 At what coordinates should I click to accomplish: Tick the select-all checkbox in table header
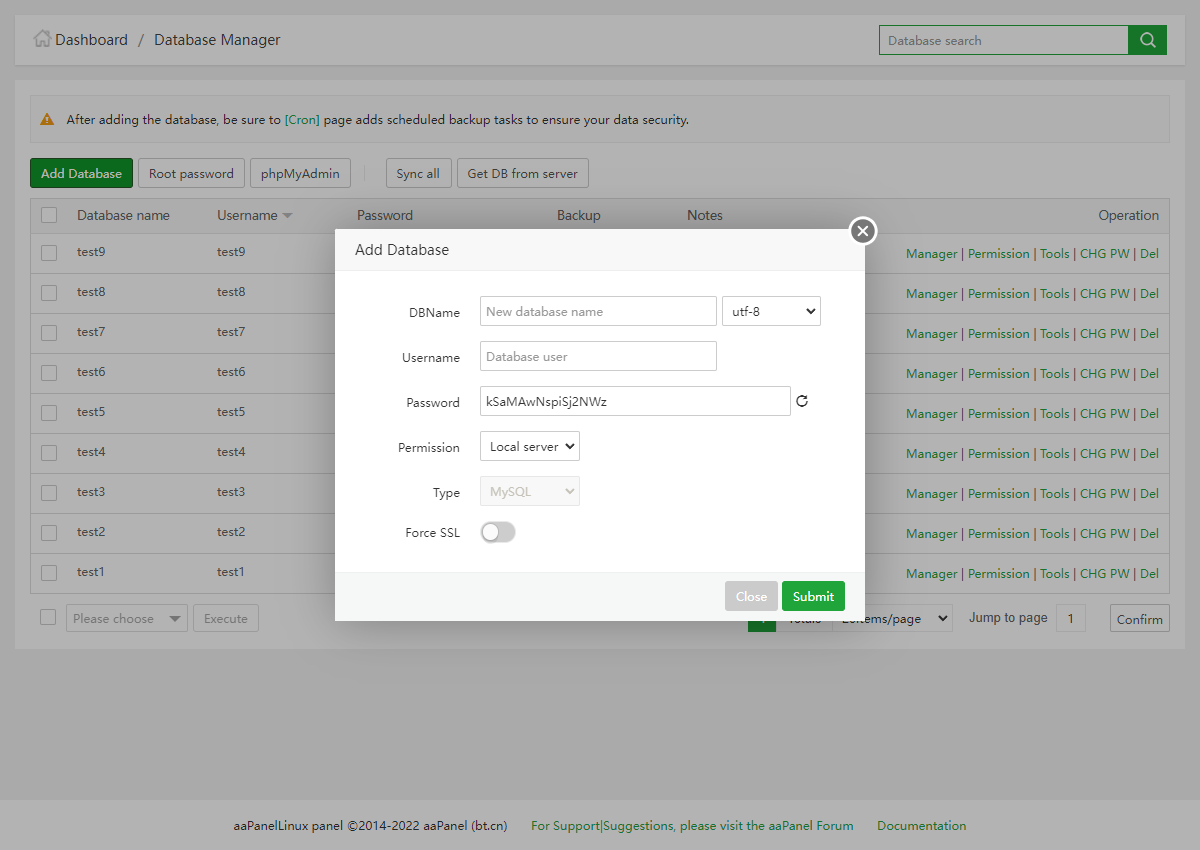[x=49, y=215]
